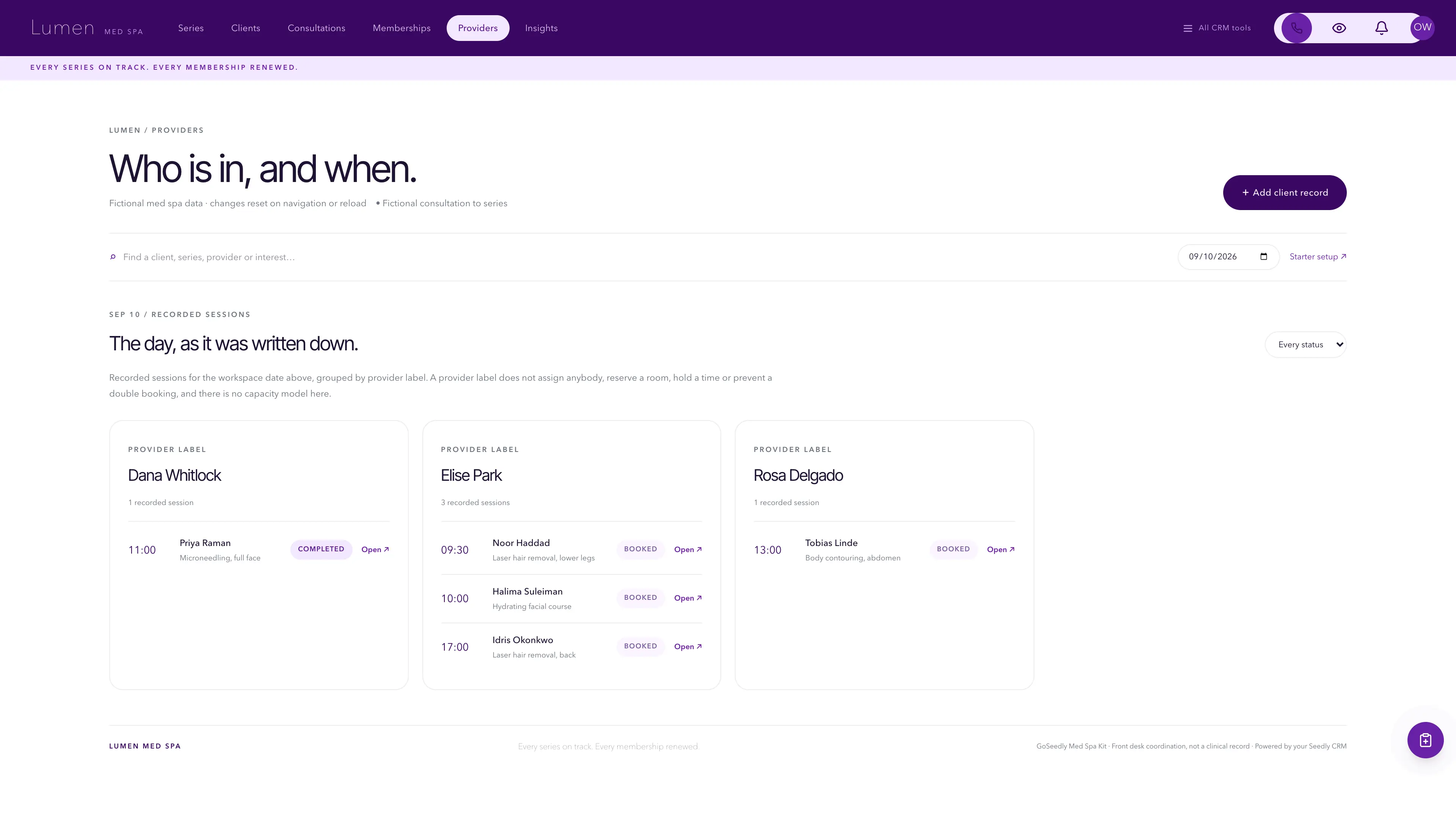Viewport: 1456px width, 819px height.
Task: Select the Providers tab
Action: pos(478,28)
